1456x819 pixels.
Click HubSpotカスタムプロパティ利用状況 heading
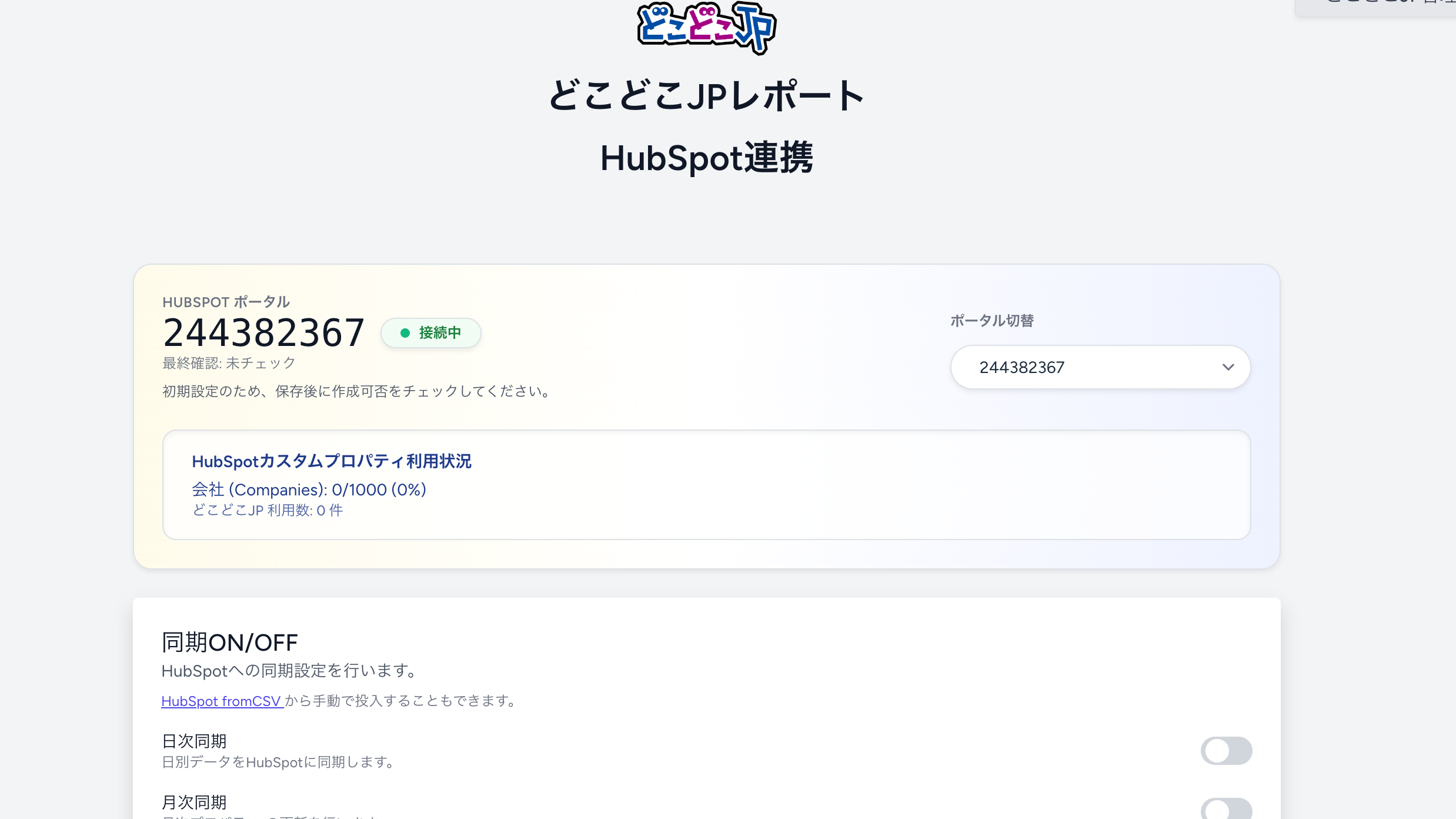tap(332, 461)
